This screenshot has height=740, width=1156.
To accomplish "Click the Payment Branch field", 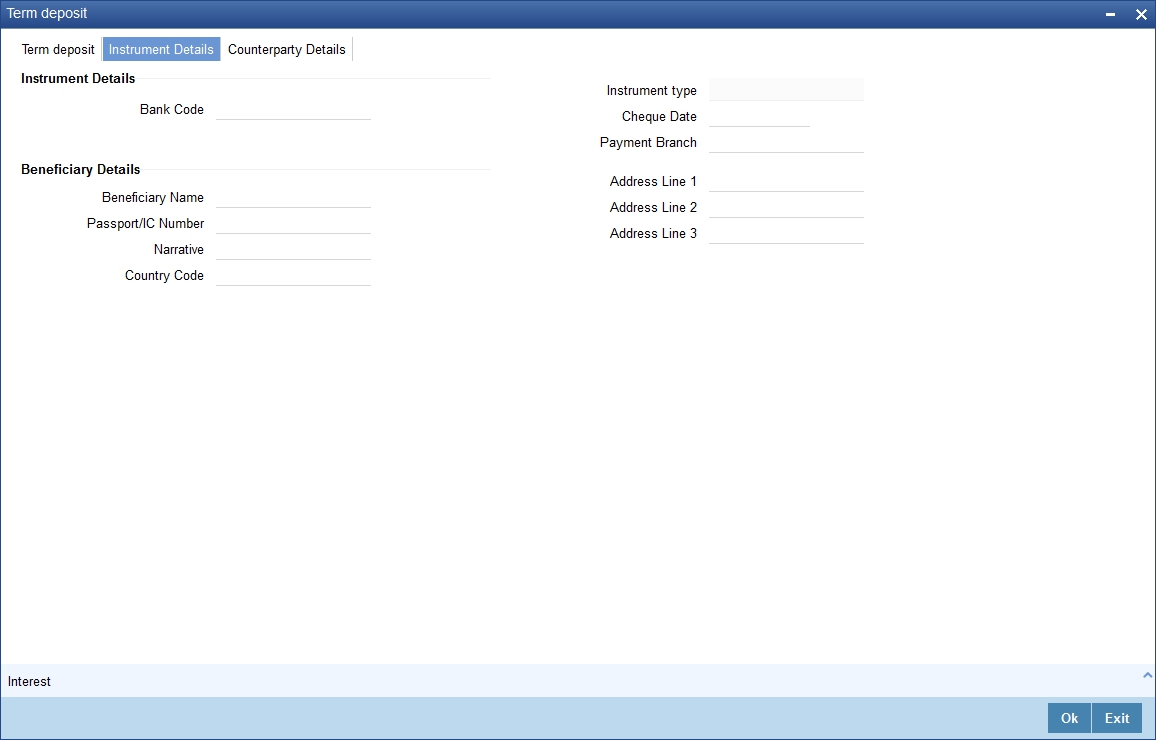I will coord(786,142).
